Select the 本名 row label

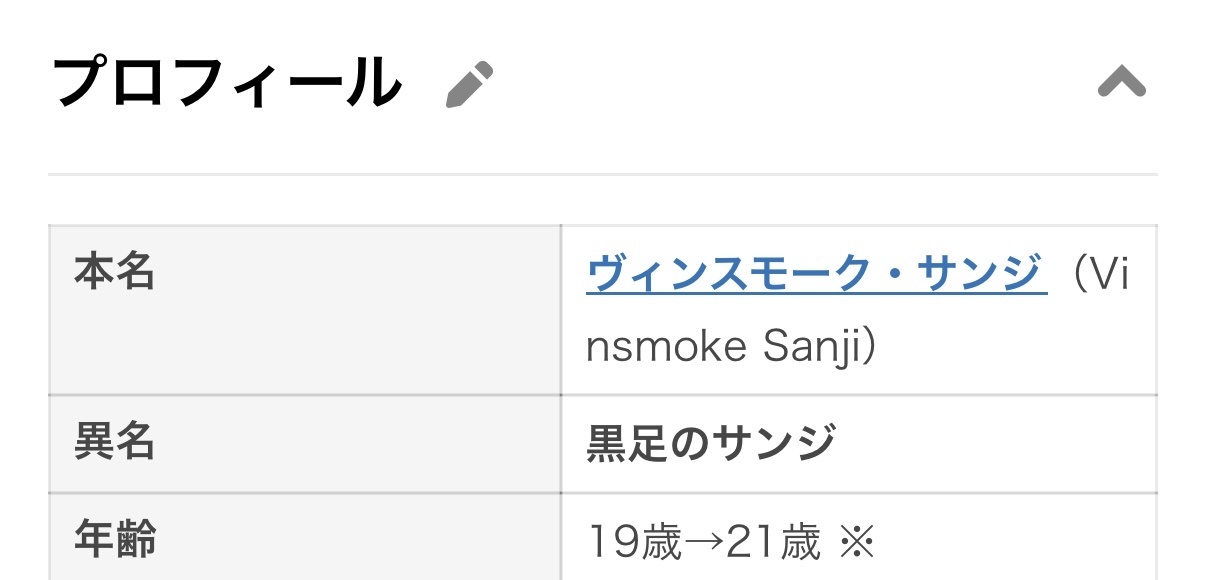[114, 272]
